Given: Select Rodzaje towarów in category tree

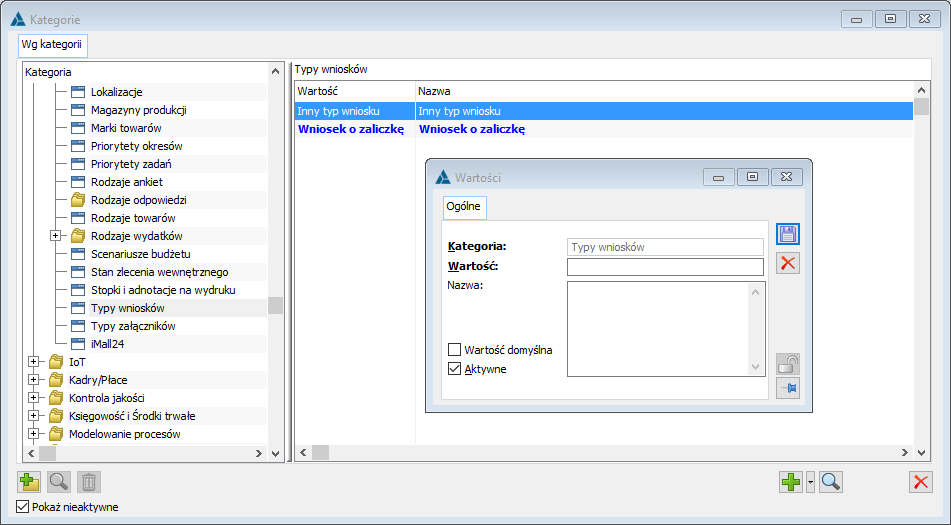Looking at the screenshot, I should tap(133, 218).
